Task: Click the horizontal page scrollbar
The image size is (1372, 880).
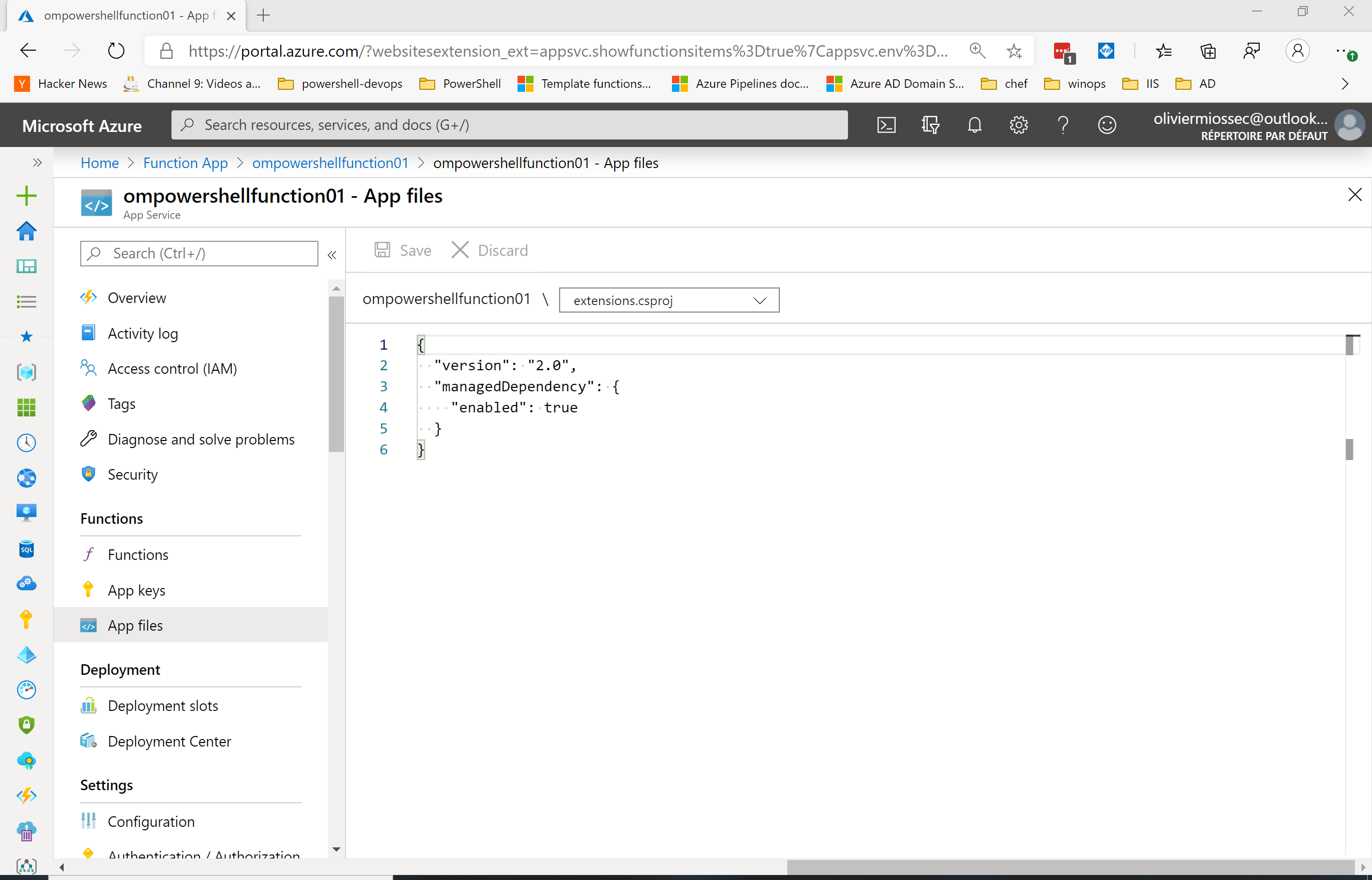Action: [x=1071, y=867]
